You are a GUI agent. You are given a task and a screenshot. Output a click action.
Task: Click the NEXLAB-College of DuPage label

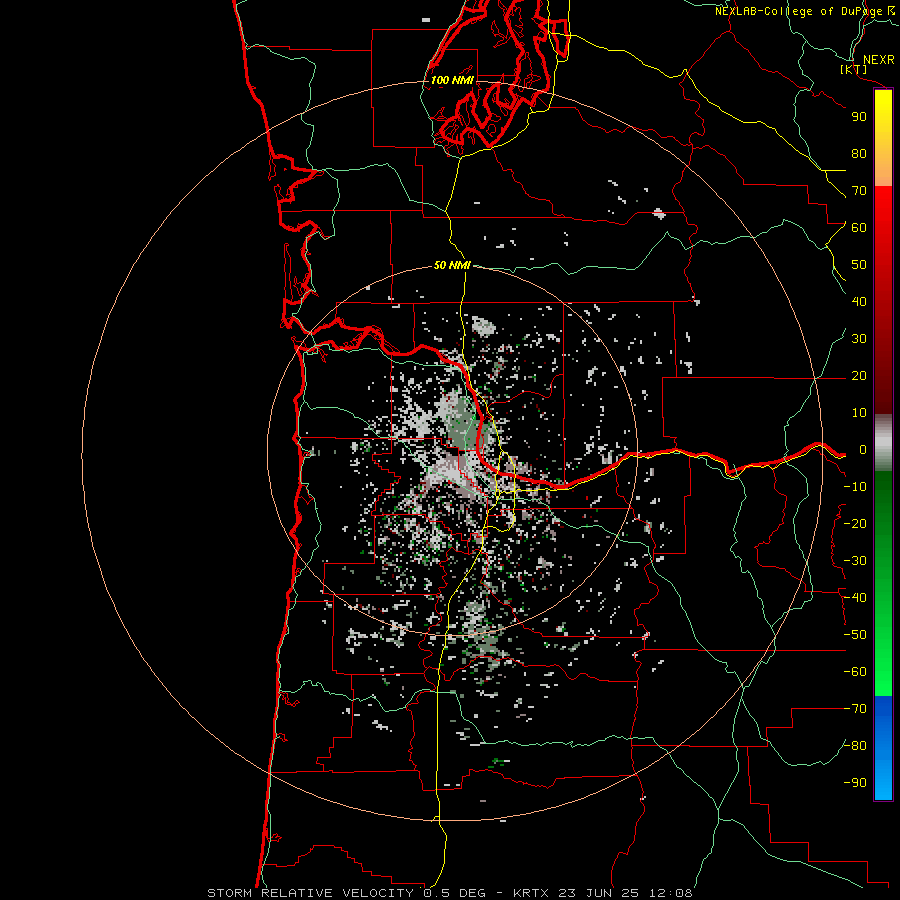(799, 11)
